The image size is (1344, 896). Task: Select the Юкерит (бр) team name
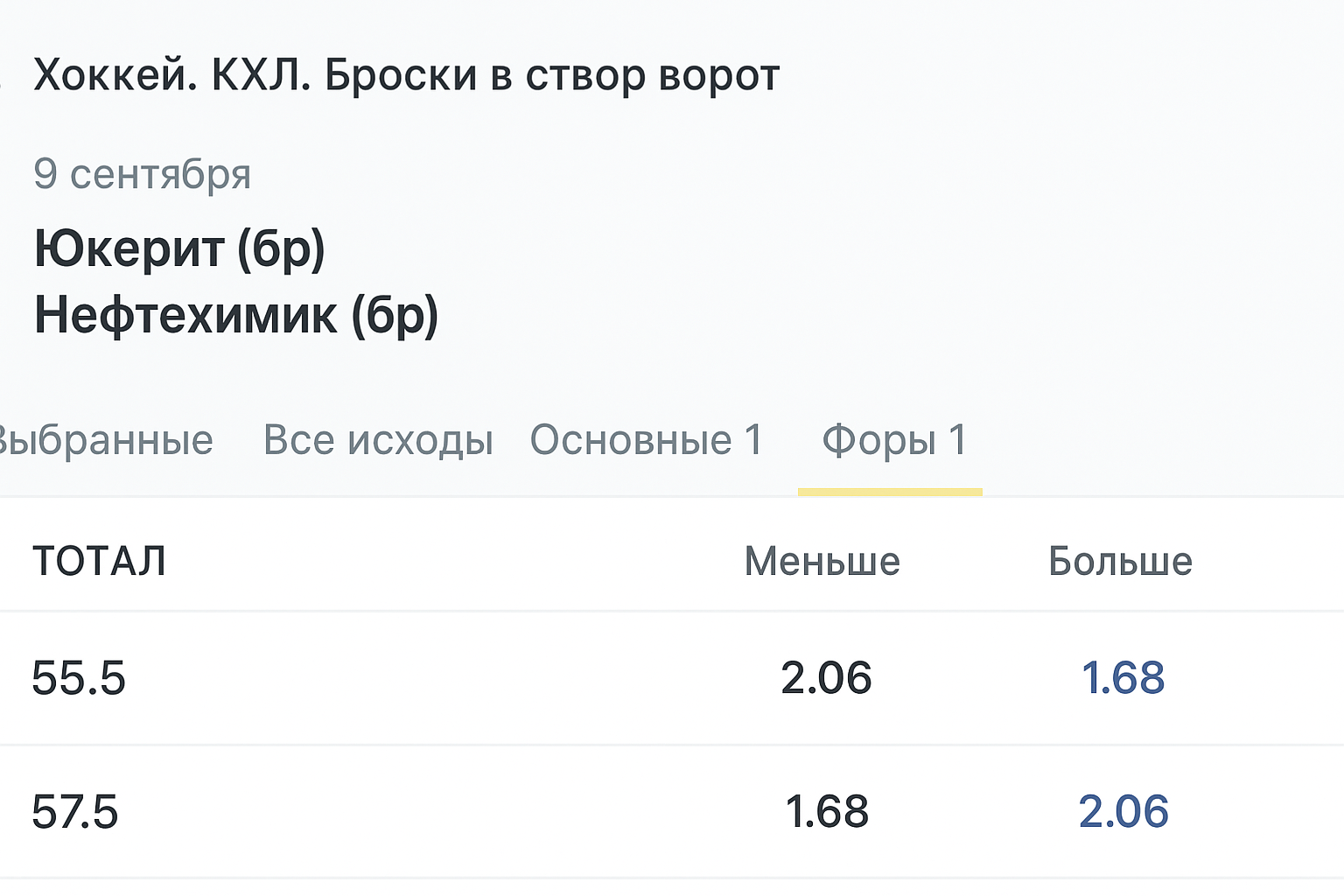point(179,248)
